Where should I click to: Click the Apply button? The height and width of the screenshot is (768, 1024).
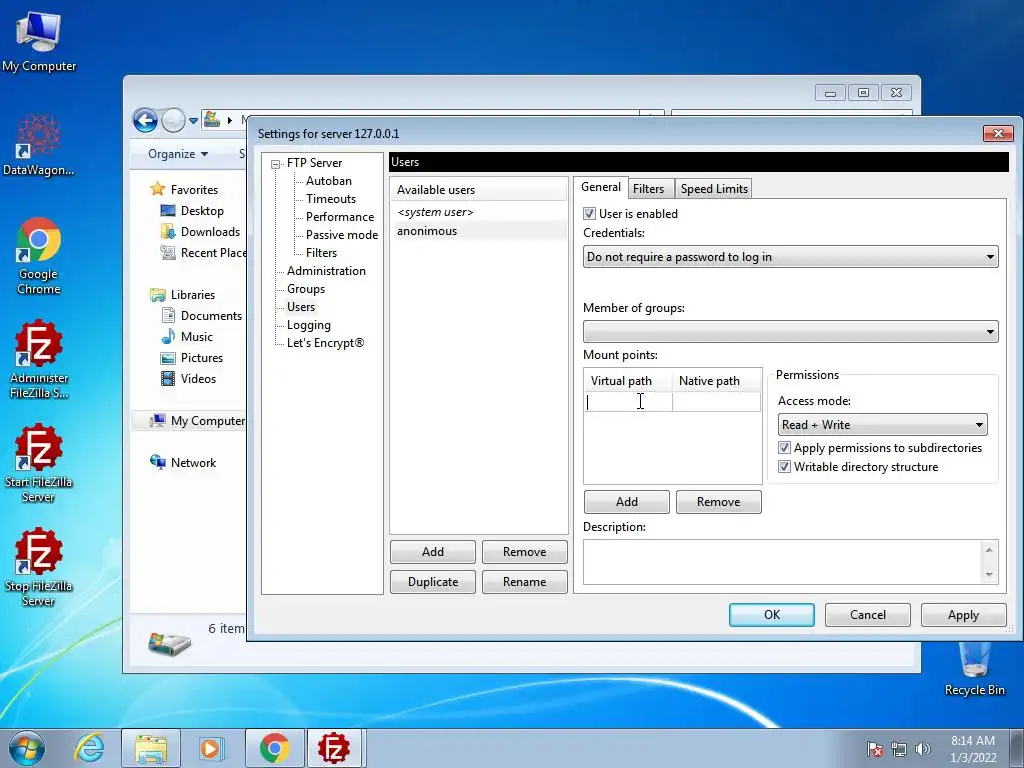pyautogui.click(x=963, y=615)
